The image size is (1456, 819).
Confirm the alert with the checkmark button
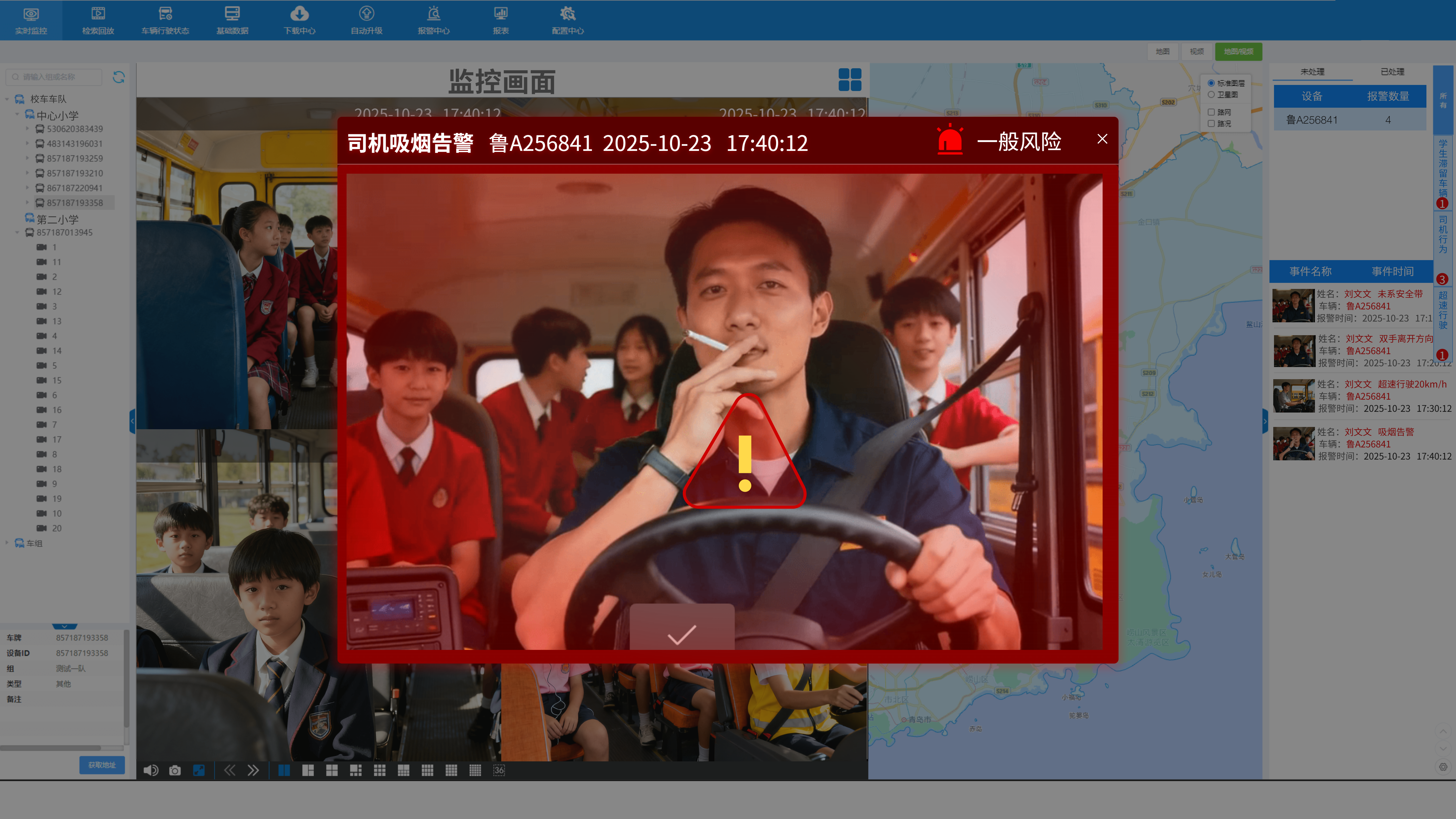[x=682, y=627]
